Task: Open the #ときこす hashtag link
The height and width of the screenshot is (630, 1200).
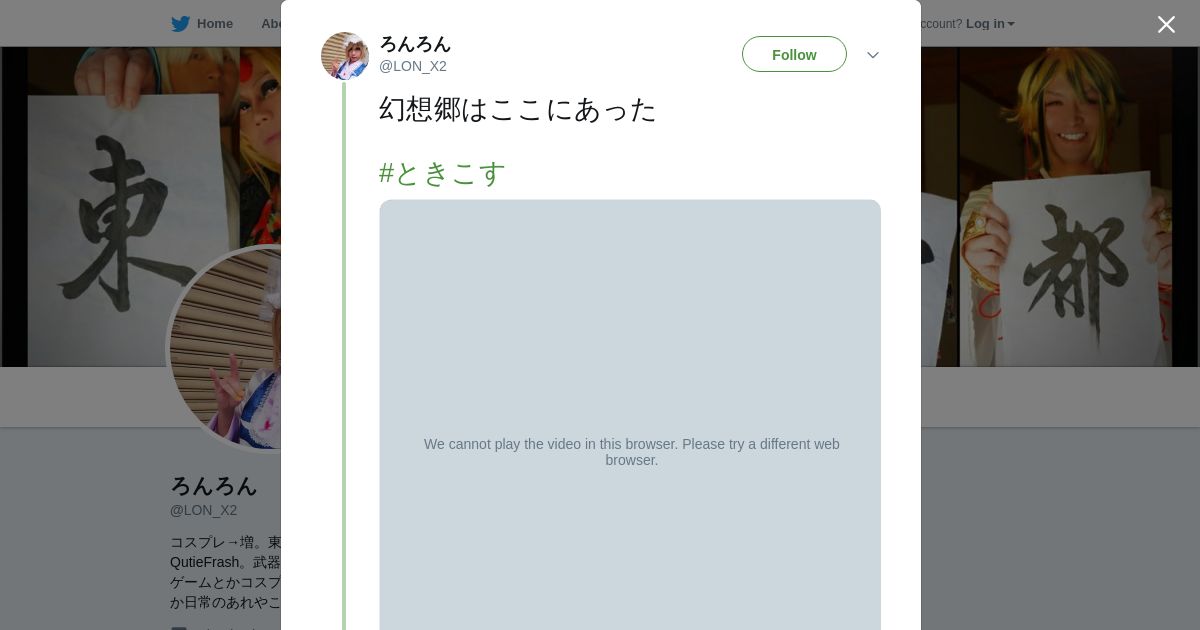Action: tap(442, 174)
